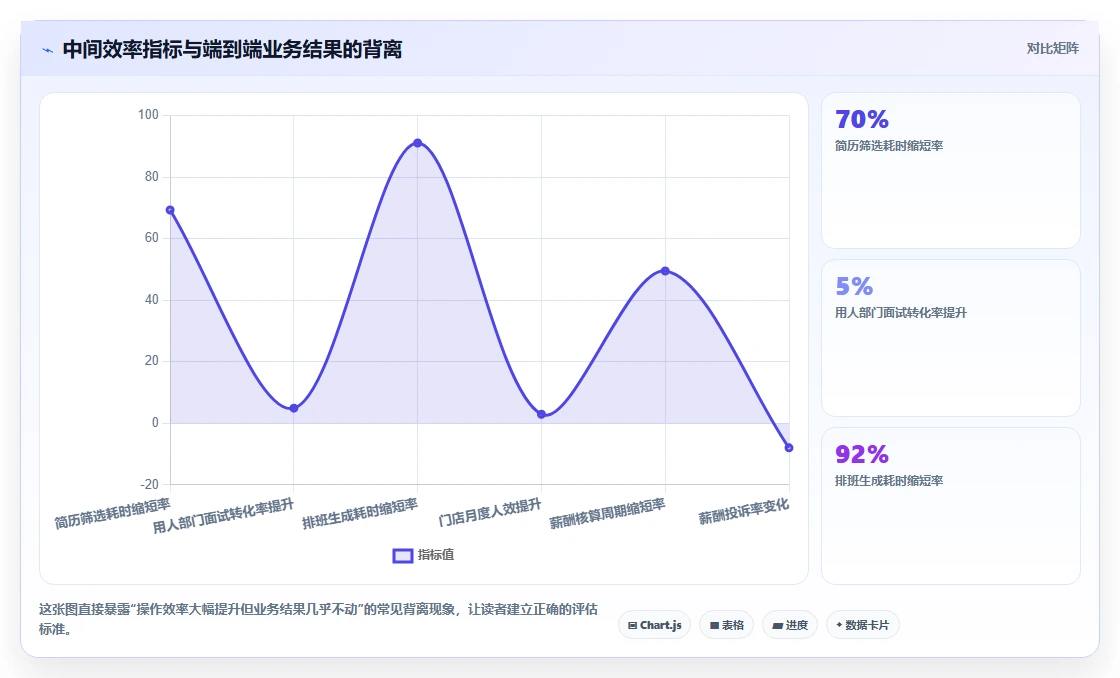
Task: Click the icon in the 进度 tag
Action: pyautogui.click(x=777, y=626)
